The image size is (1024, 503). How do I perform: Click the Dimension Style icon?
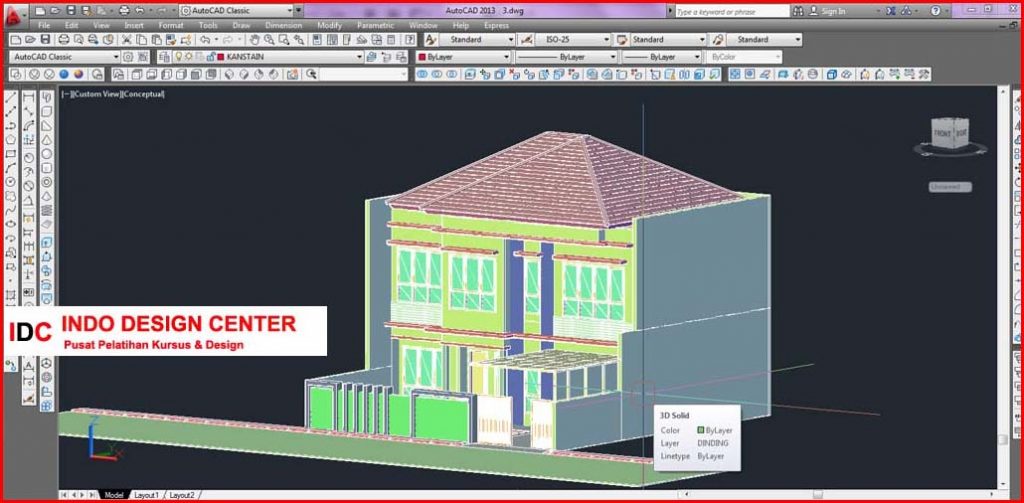tap(526, 40)
